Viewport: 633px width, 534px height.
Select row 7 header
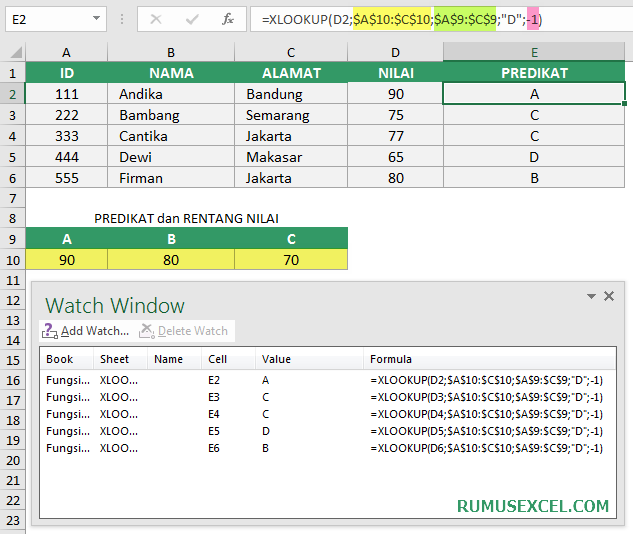[13, 198]
